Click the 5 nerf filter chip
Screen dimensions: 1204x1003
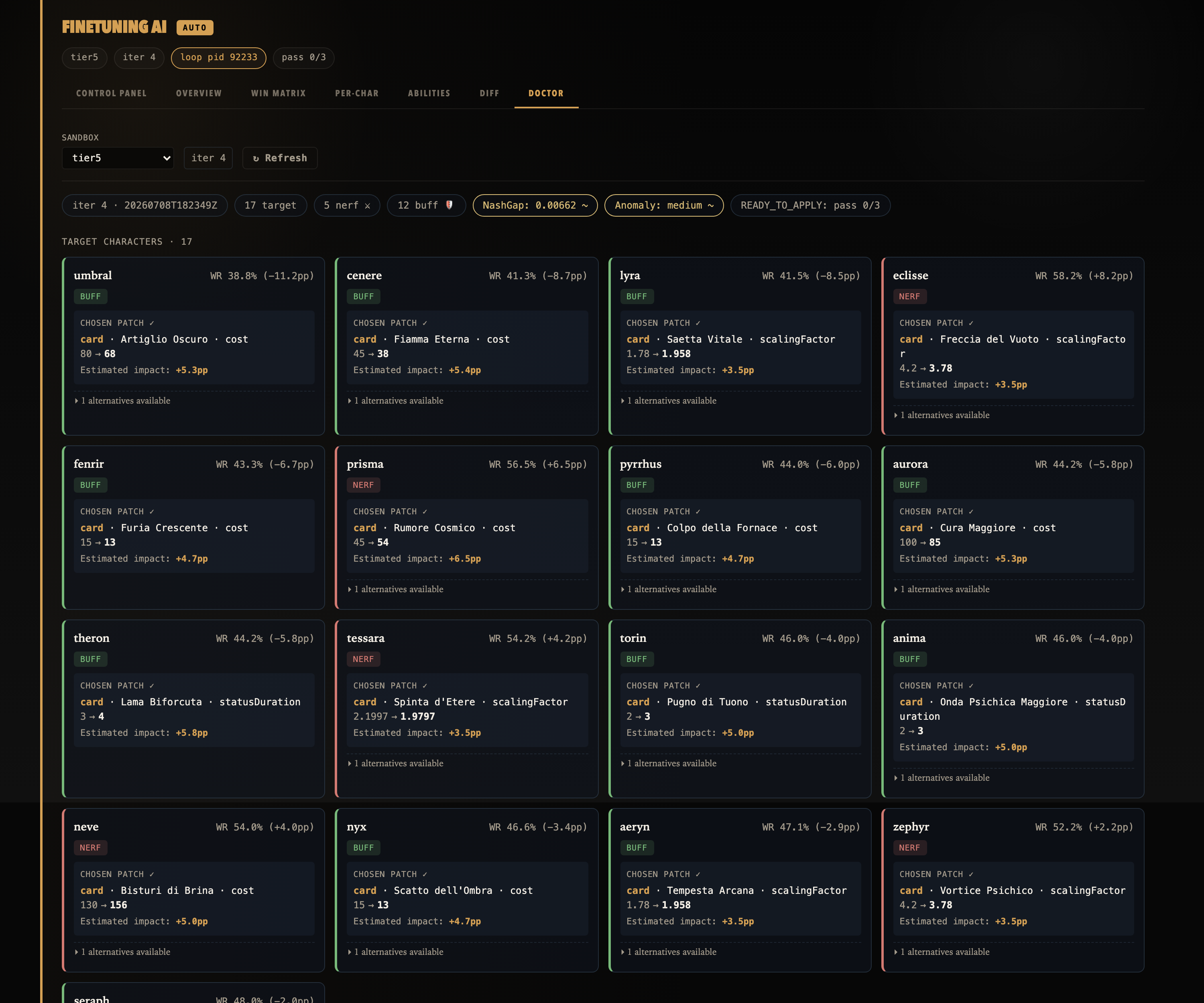(347, 205)
